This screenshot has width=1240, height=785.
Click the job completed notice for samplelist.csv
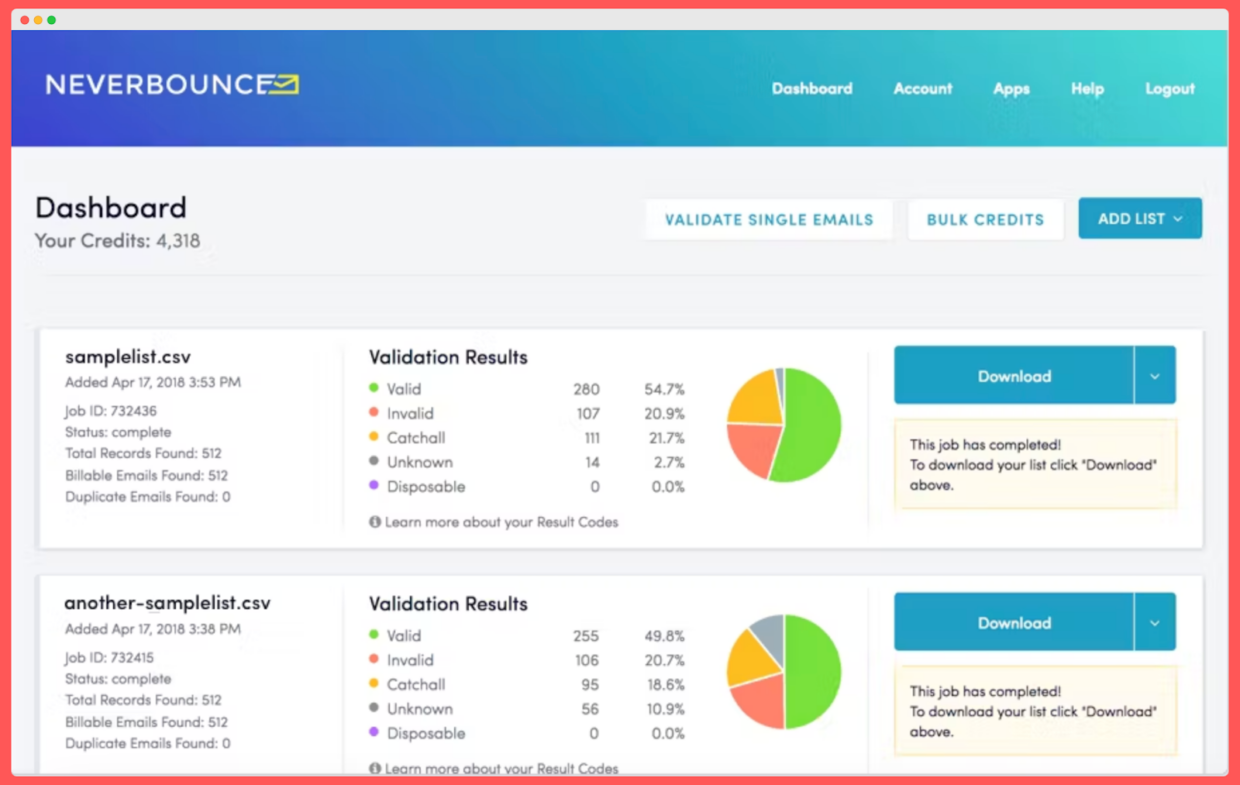(x=1035, y=464)
